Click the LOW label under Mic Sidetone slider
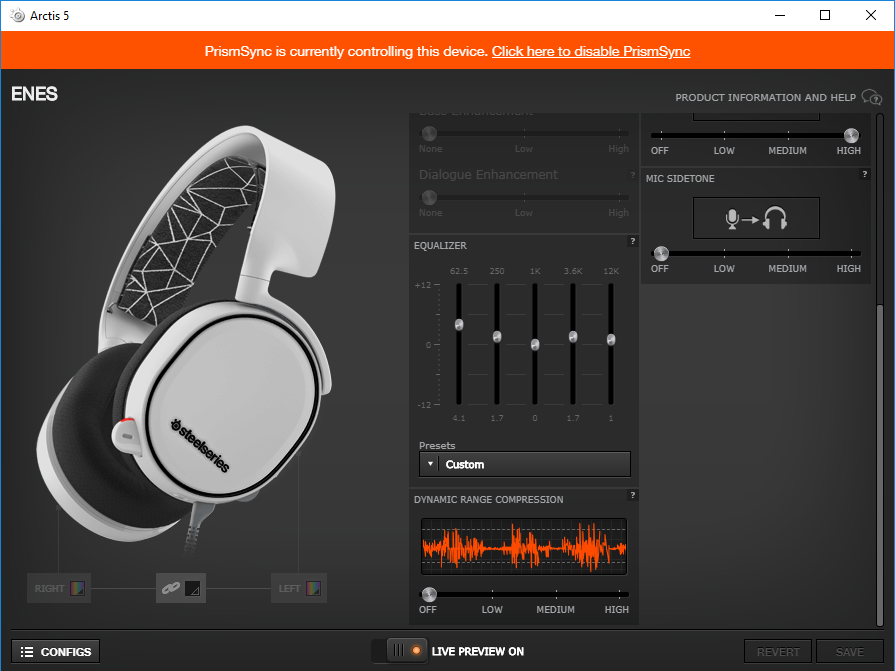 (x=724, y=268)
